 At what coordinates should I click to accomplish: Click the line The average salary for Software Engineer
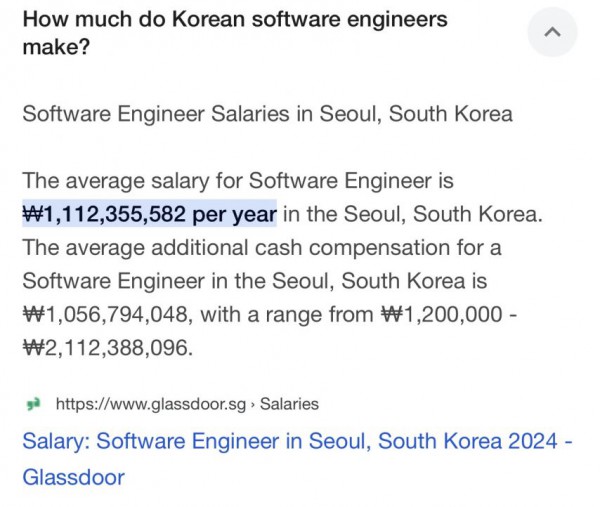pos(238,181)
